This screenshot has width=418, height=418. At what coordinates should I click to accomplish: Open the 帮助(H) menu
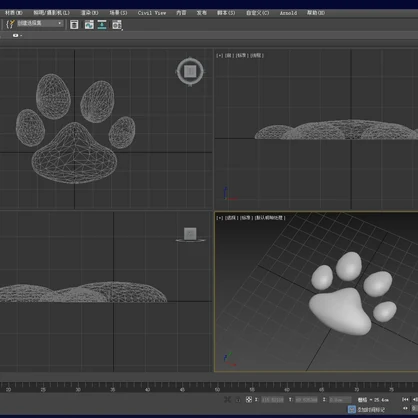[x=316, y=13]
